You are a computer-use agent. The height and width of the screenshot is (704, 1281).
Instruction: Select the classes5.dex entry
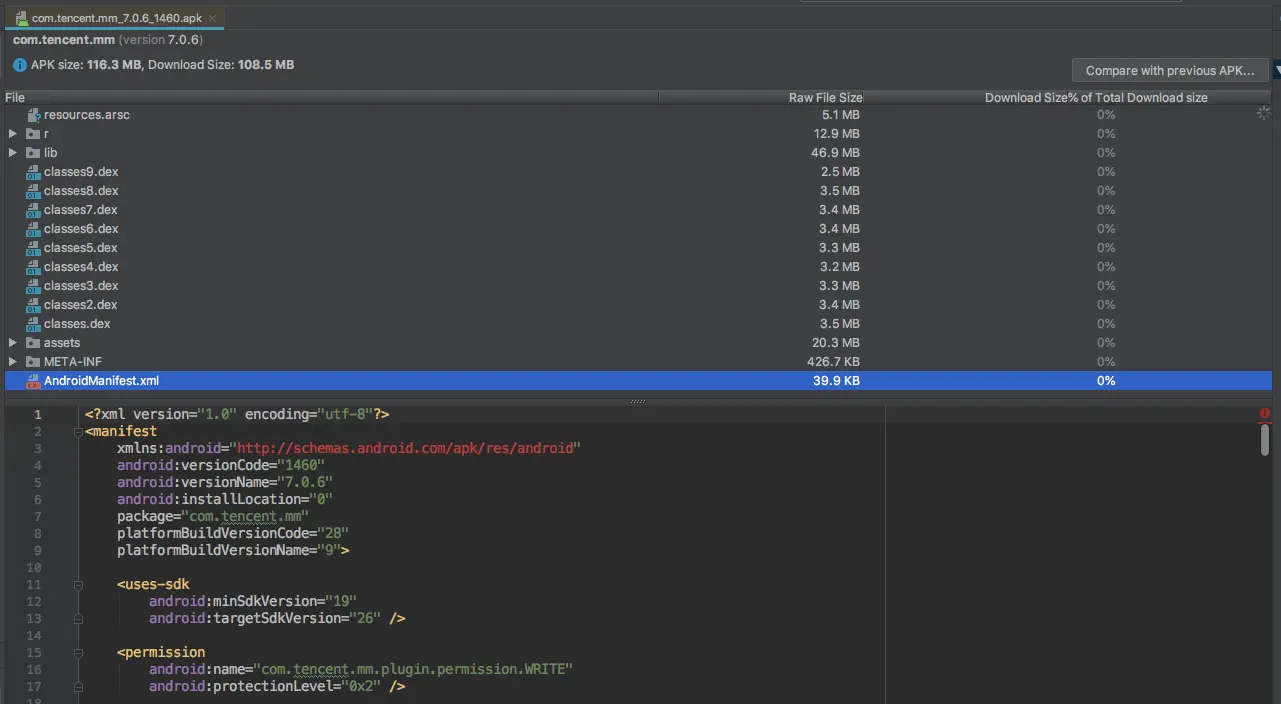tap(81, 248)
